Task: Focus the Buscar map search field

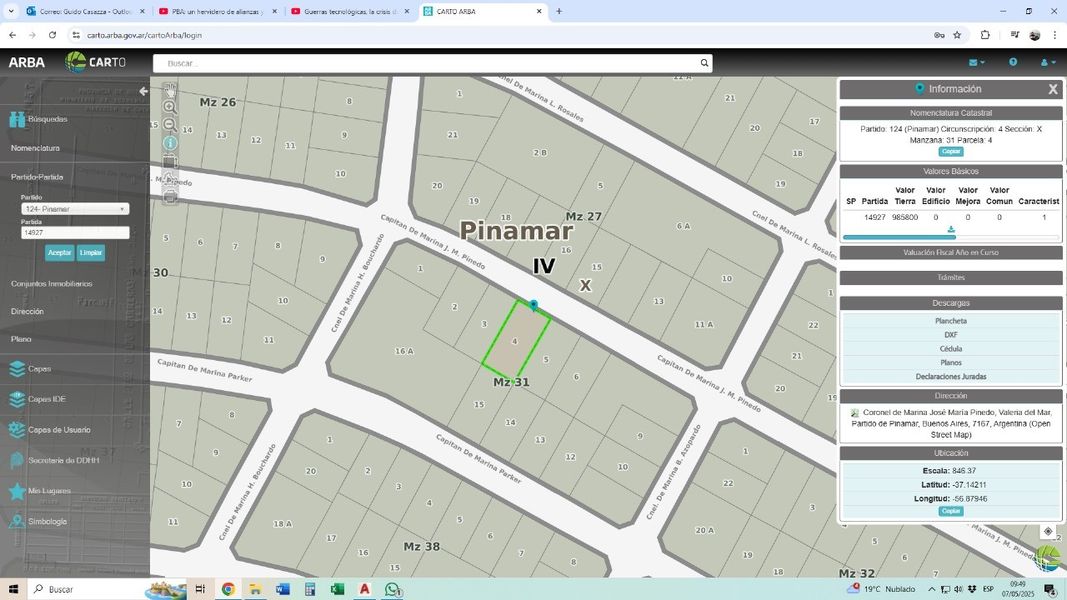Action: tap(426, 63)
